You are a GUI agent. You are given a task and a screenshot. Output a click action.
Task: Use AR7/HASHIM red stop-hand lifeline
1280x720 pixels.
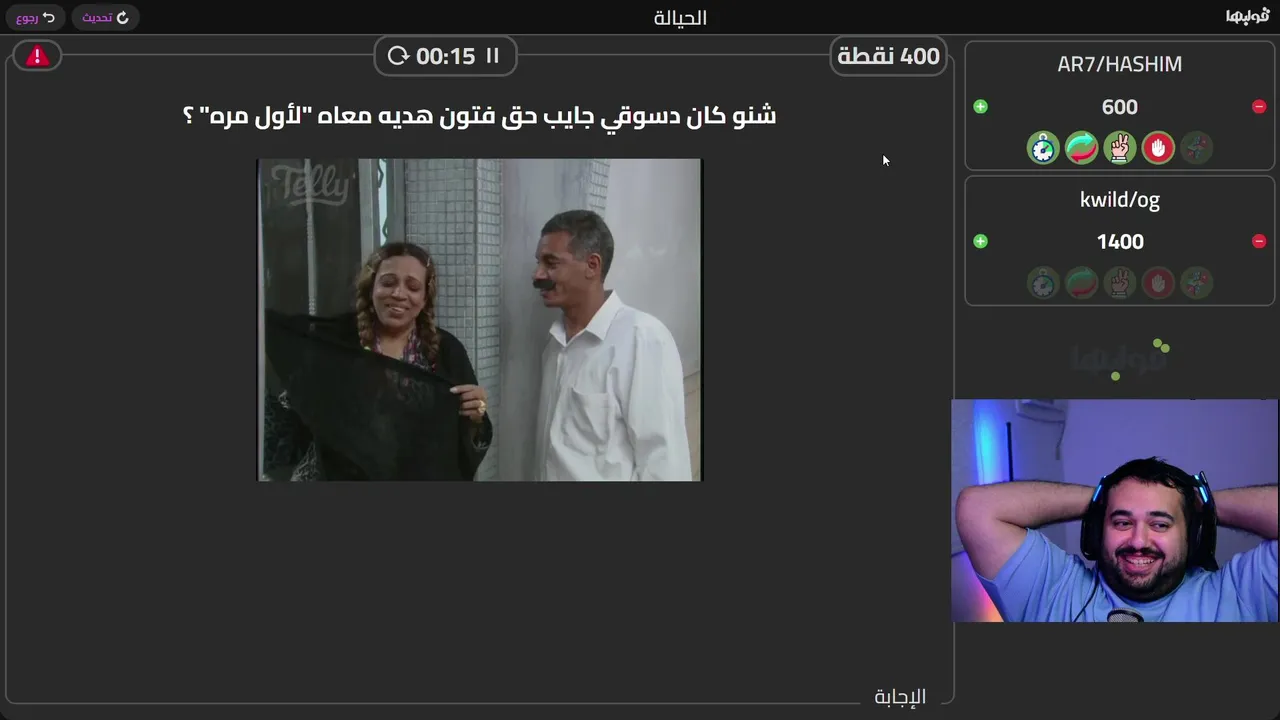pyautogui.click(x=1158, y=148)
